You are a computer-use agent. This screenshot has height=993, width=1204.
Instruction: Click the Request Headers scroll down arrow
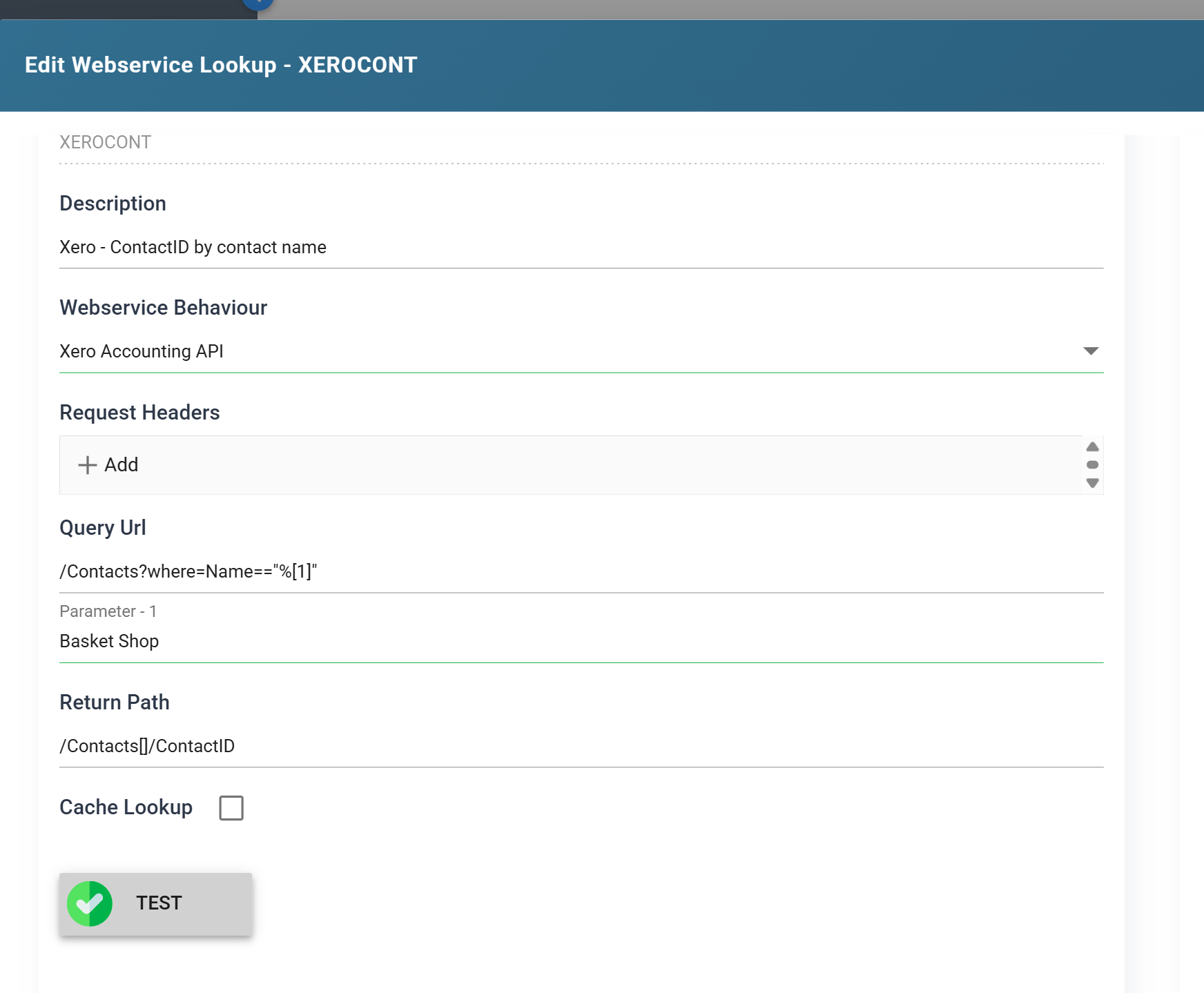(x=1092, y=483)
